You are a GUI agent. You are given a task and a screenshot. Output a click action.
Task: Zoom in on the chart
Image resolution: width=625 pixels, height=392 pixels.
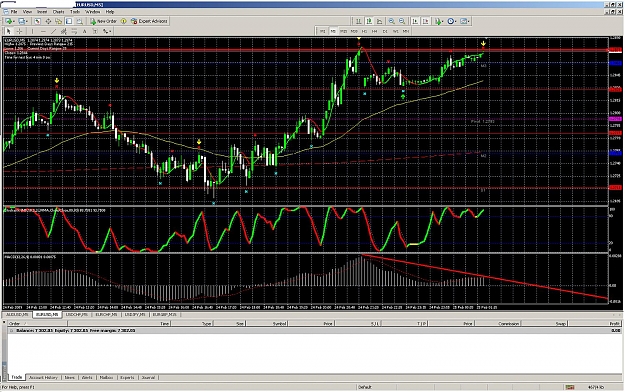(391, 21)
